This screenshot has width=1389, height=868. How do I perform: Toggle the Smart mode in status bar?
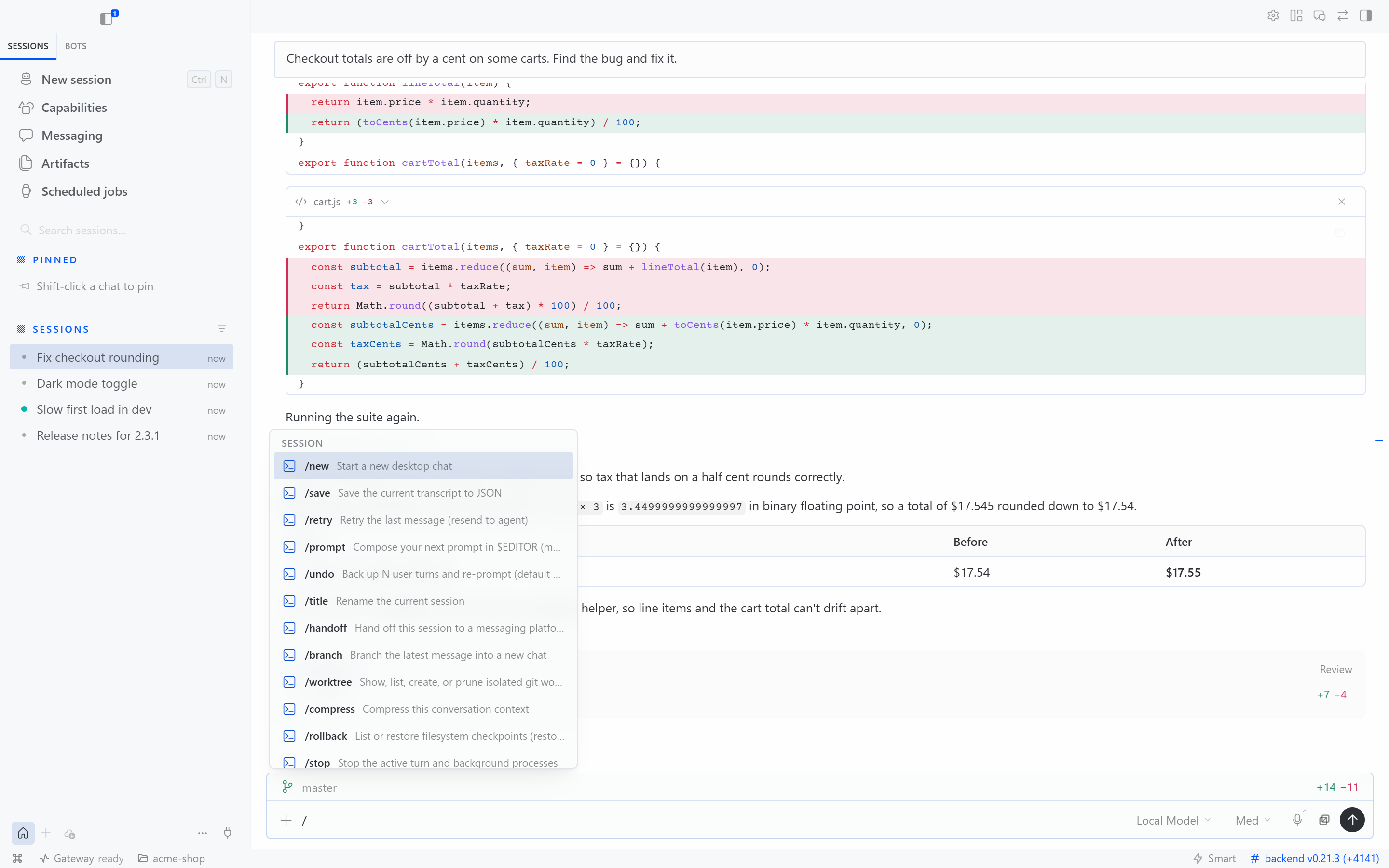click(x=1214, y=858)
